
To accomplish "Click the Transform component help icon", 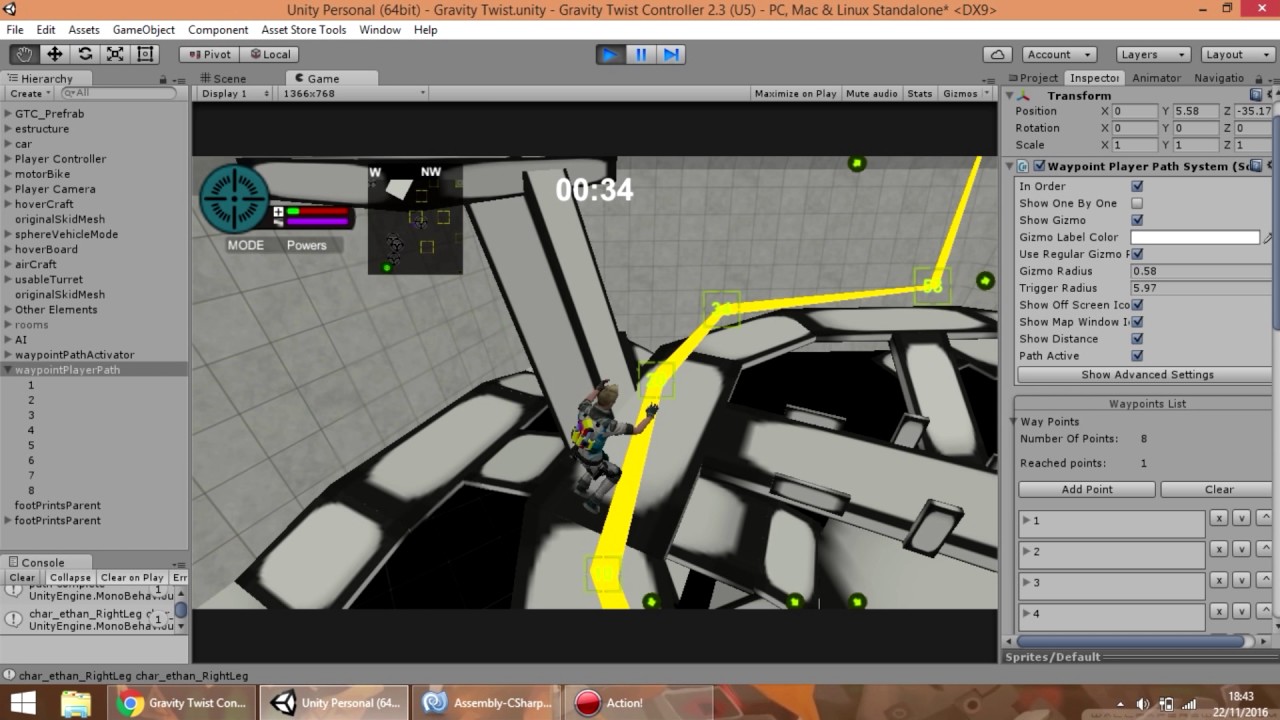I will point(1255,95).
